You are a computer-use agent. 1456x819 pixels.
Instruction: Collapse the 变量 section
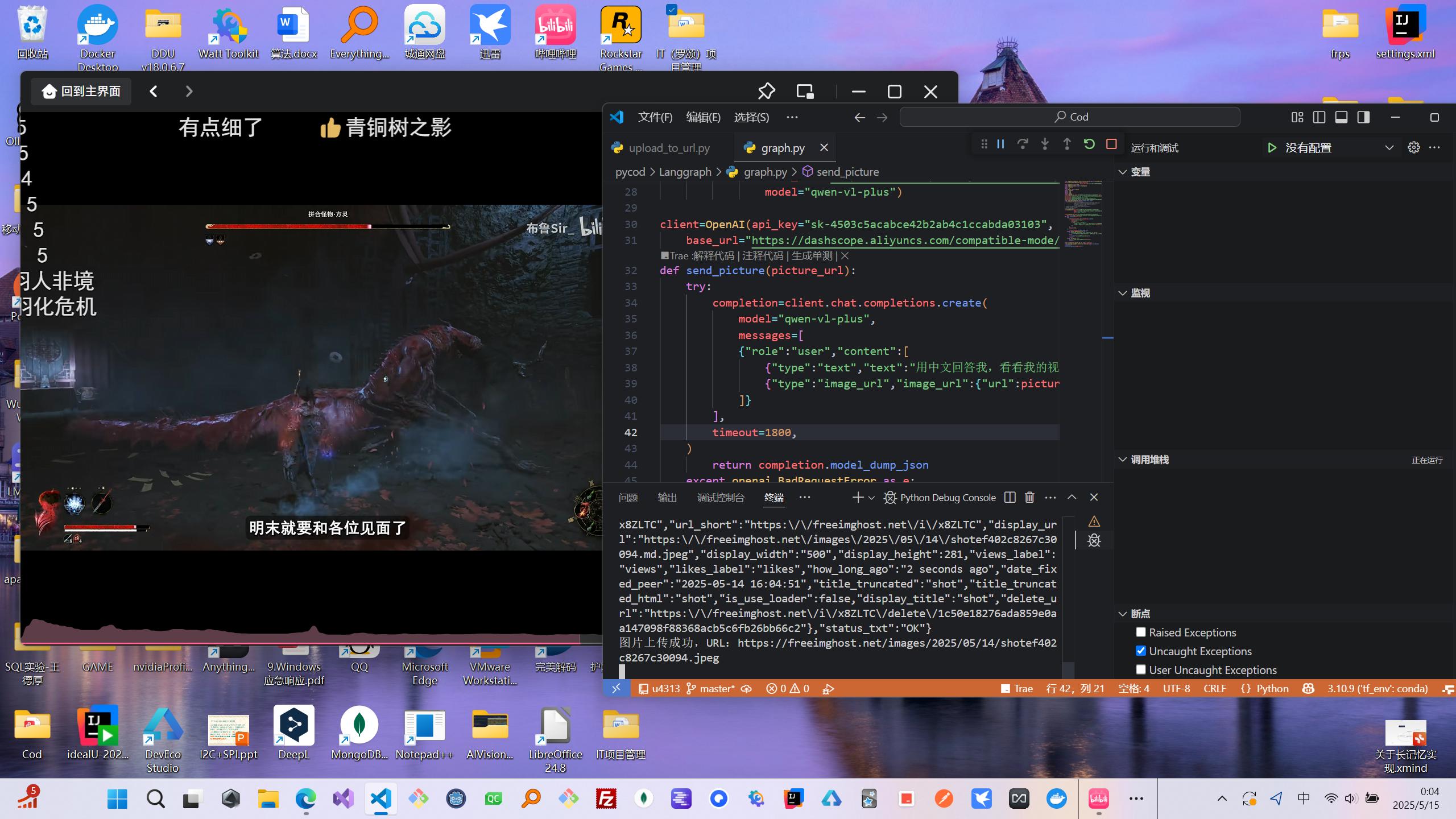[1123, 172]
